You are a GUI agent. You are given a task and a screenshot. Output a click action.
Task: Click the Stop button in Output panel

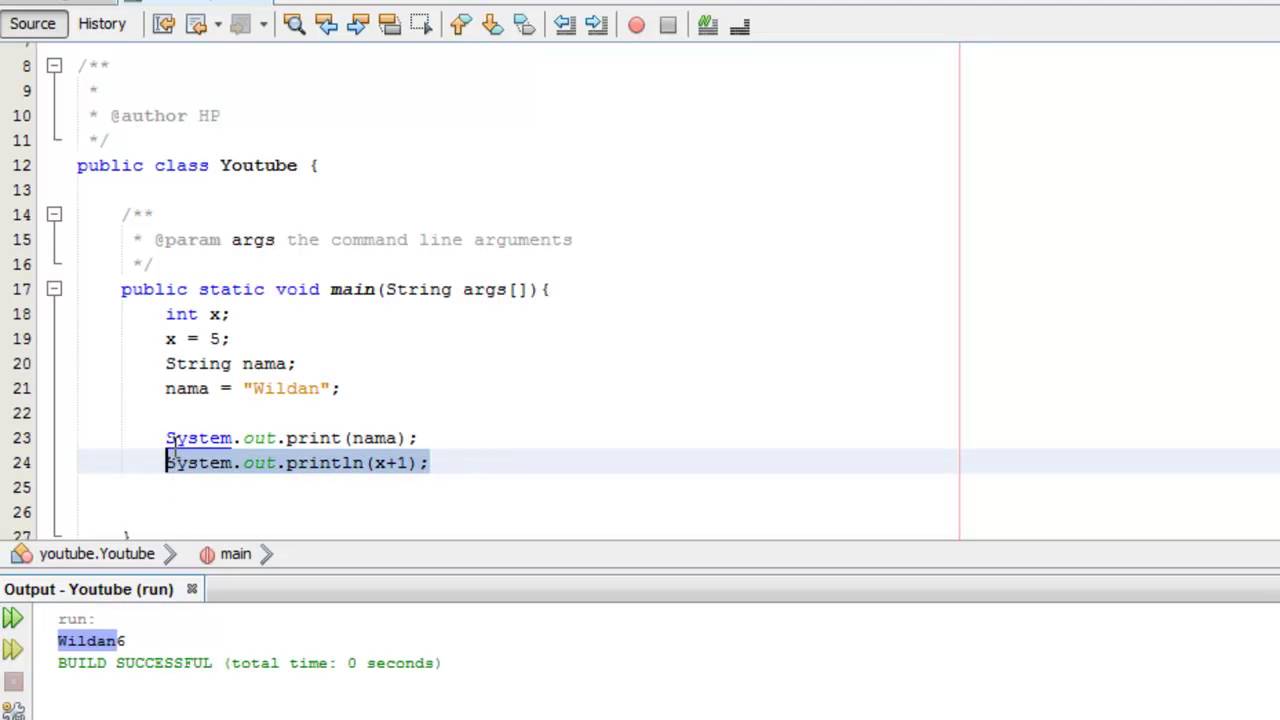pyautogui.click(x=13, y=684)
